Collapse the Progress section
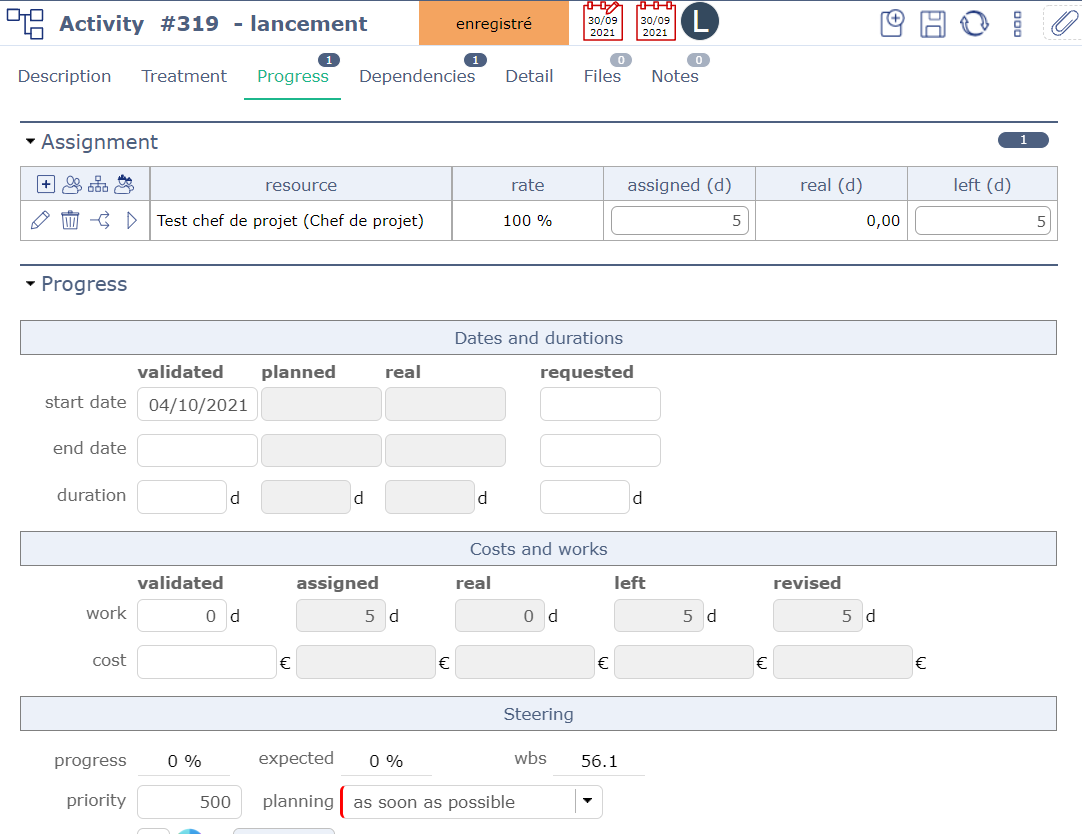This screenshot has width=1082, height=834. (31, 285)
